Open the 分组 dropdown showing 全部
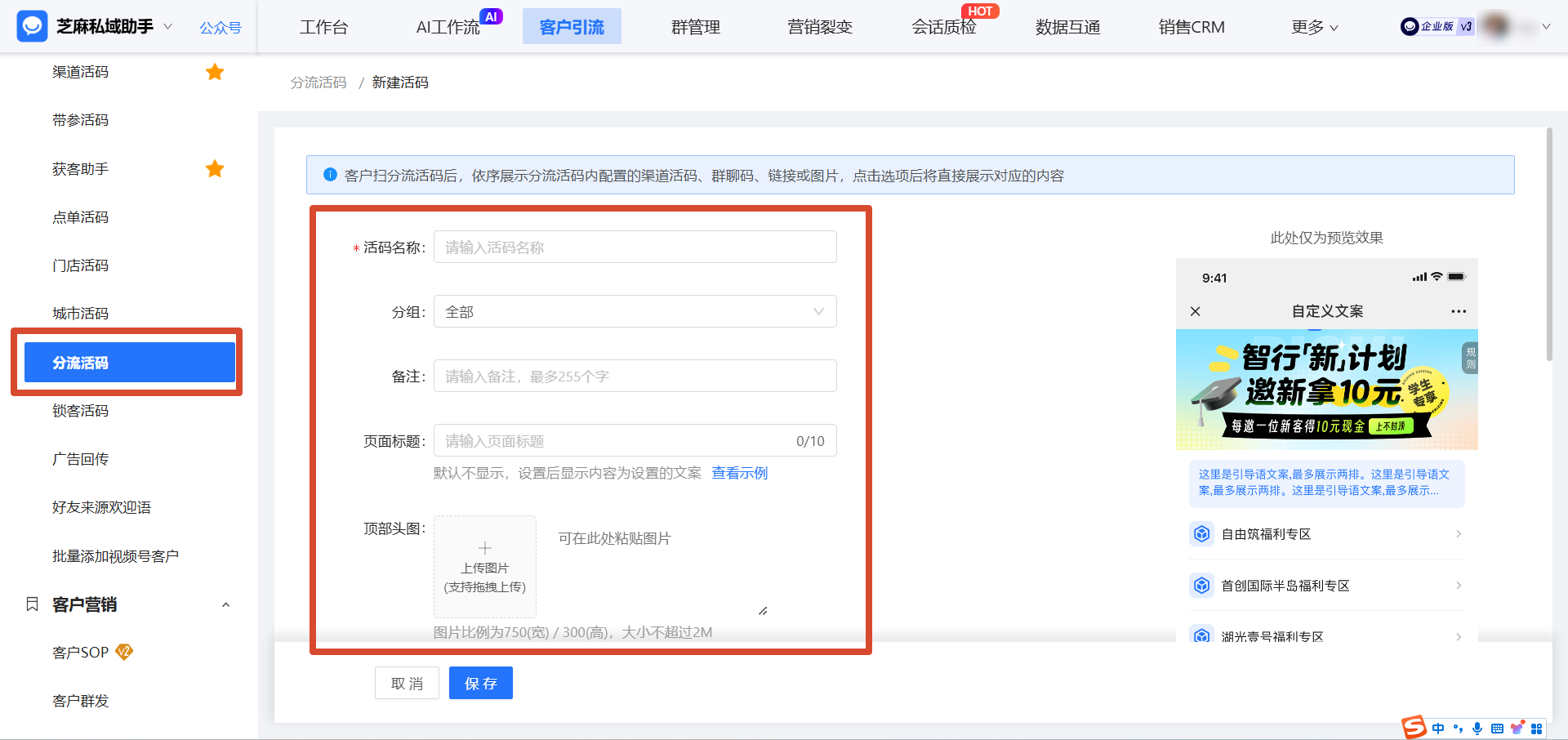Viewport: 1568px width, 740px height. [635, 311]
